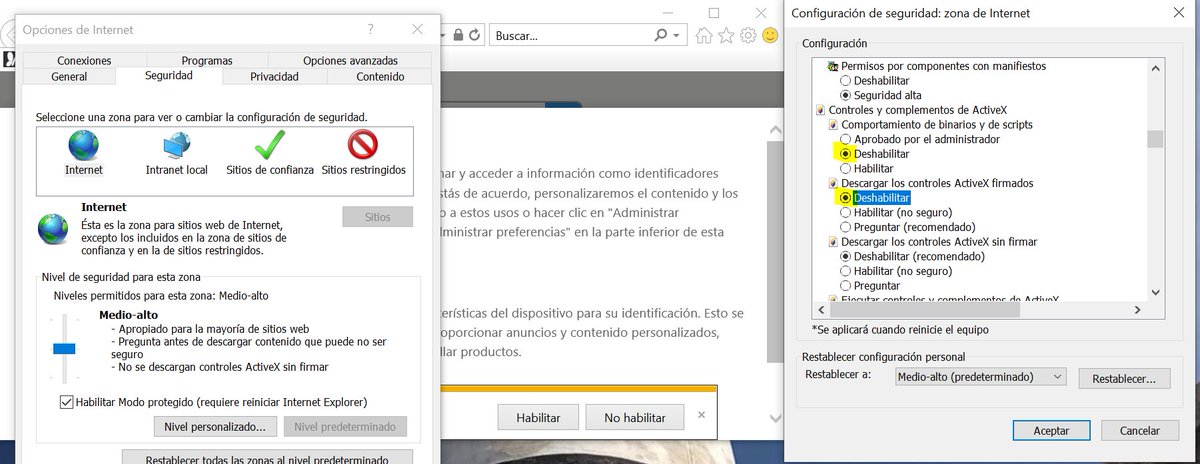Dismiss the notification bar with its X
This screenshot has height=464, width=1200.
(701, 414)
